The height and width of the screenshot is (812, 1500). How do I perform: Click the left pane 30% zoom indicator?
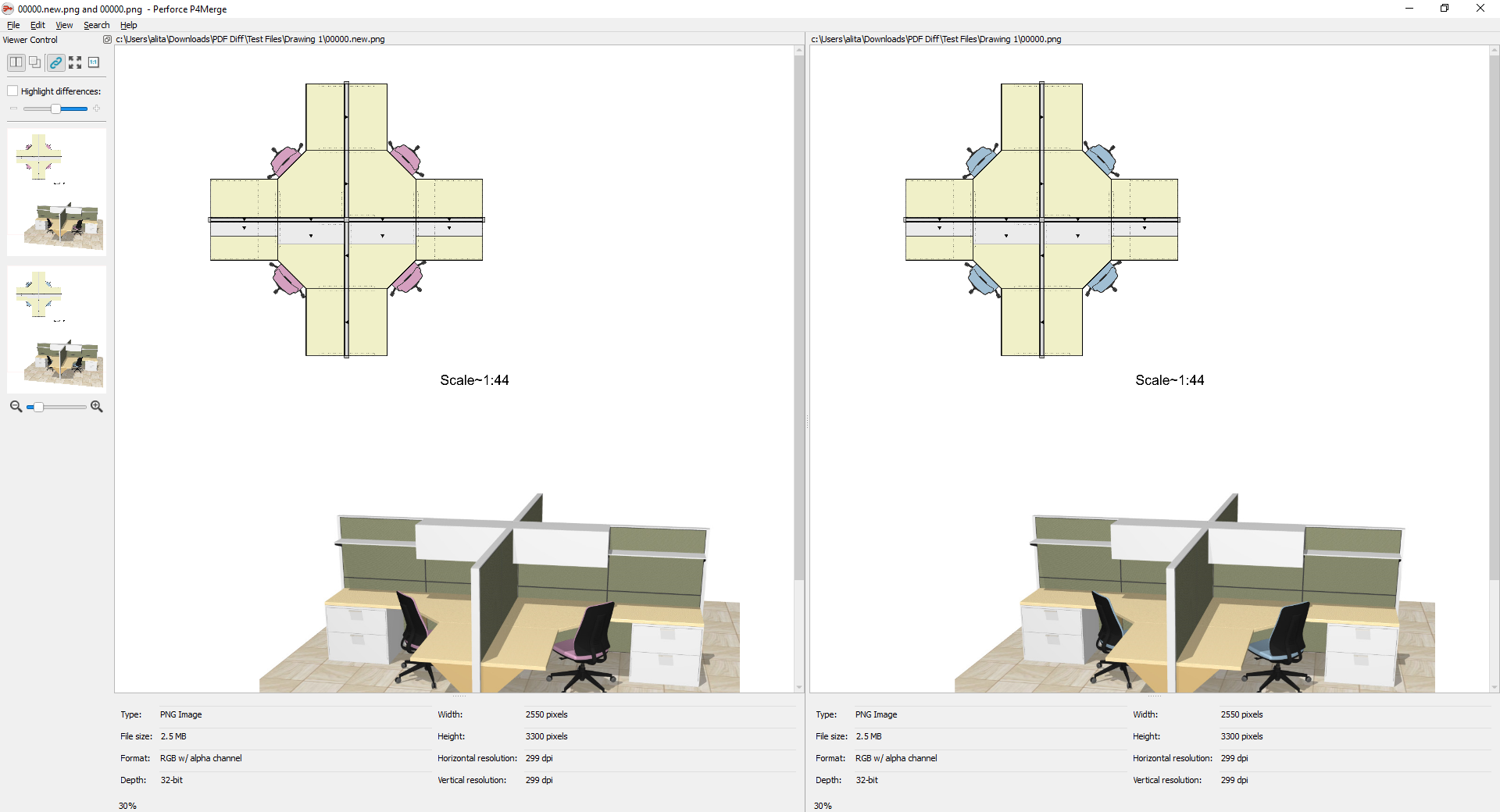click(127, 806)
